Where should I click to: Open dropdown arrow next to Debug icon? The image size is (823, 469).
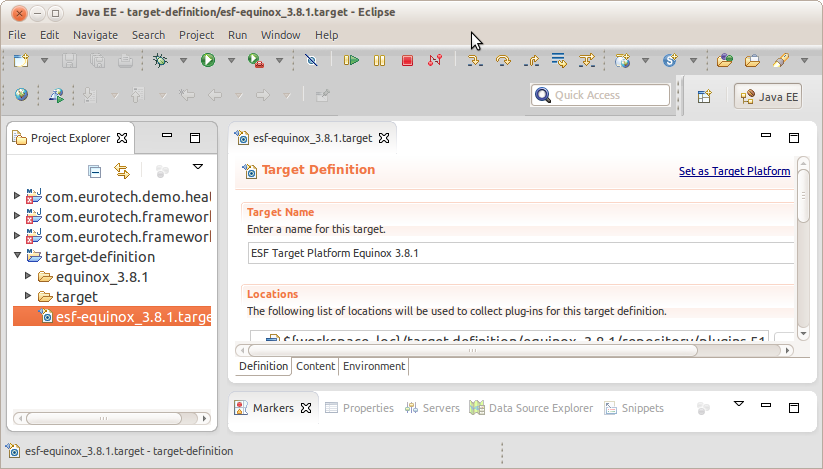tap(183, 61)
